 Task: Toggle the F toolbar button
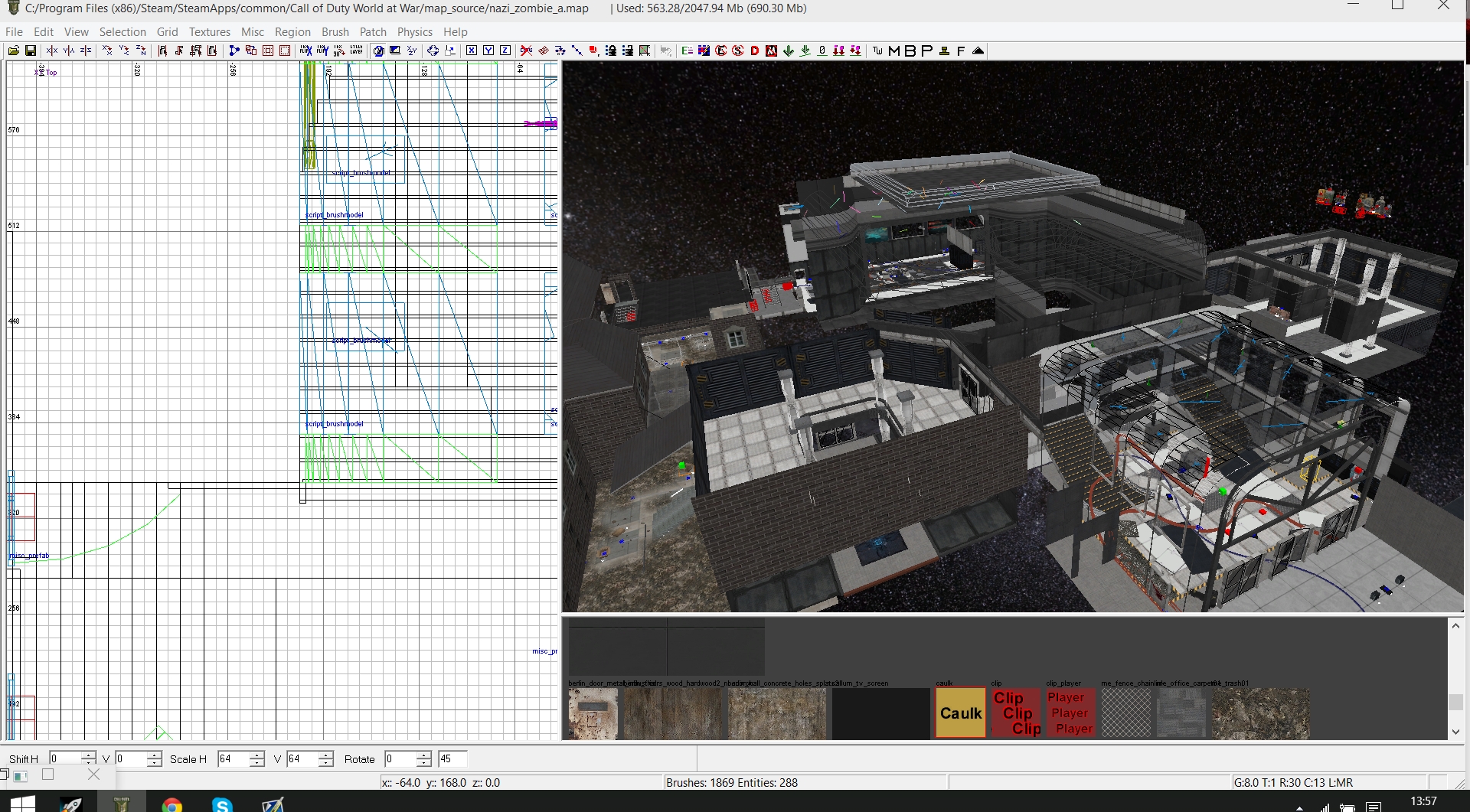click(x=961, y=51)
